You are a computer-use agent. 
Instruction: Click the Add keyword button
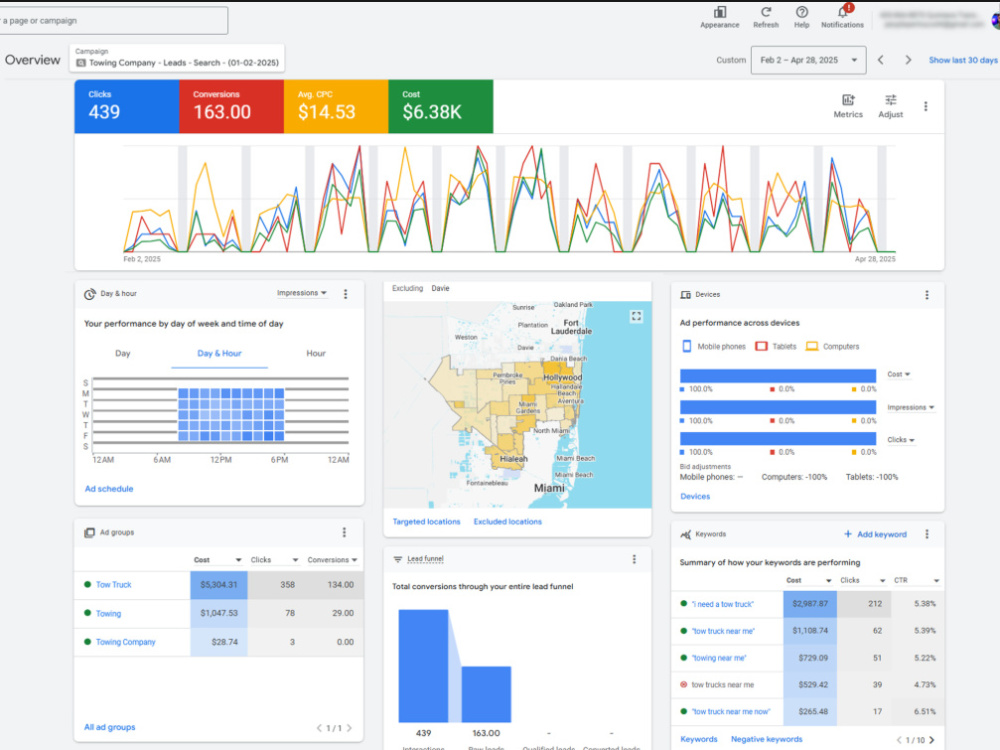pyautogui.click(x=875, y=534)
